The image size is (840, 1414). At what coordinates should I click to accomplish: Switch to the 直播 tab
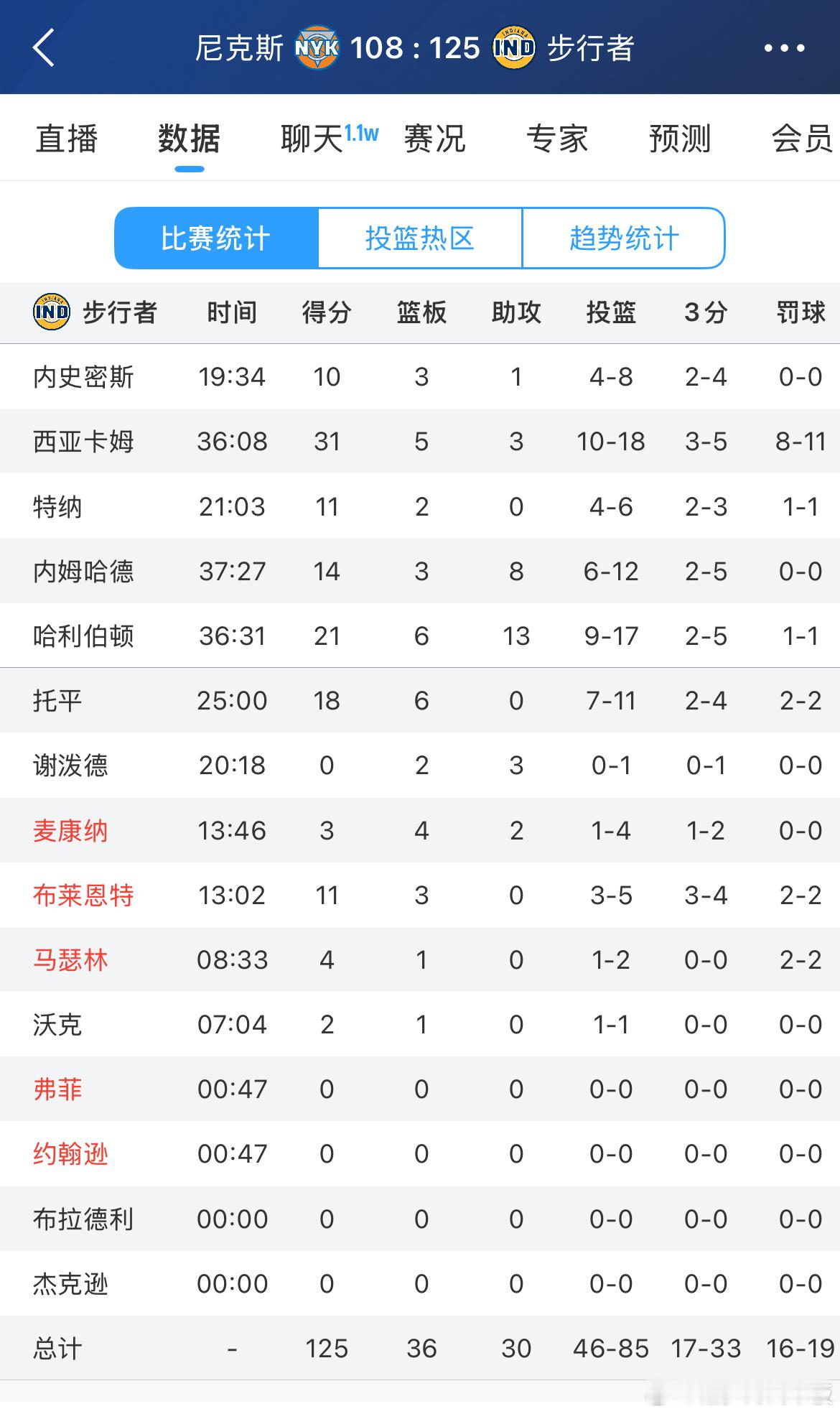(67, 139)
